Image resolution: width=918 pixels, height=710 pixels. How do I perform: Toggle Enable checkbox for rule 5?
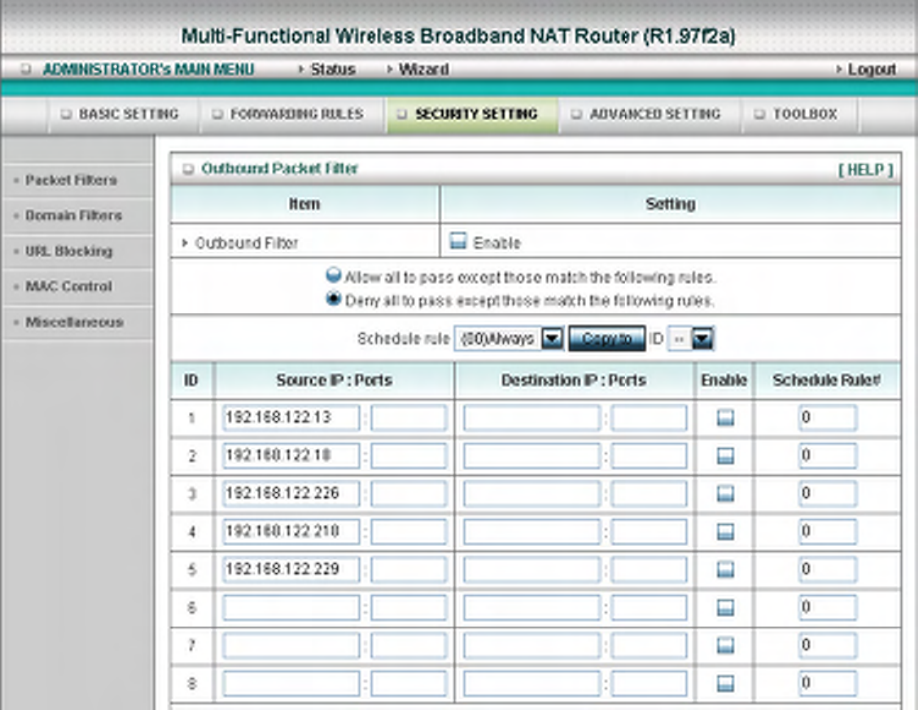click(x=725, y=570)
